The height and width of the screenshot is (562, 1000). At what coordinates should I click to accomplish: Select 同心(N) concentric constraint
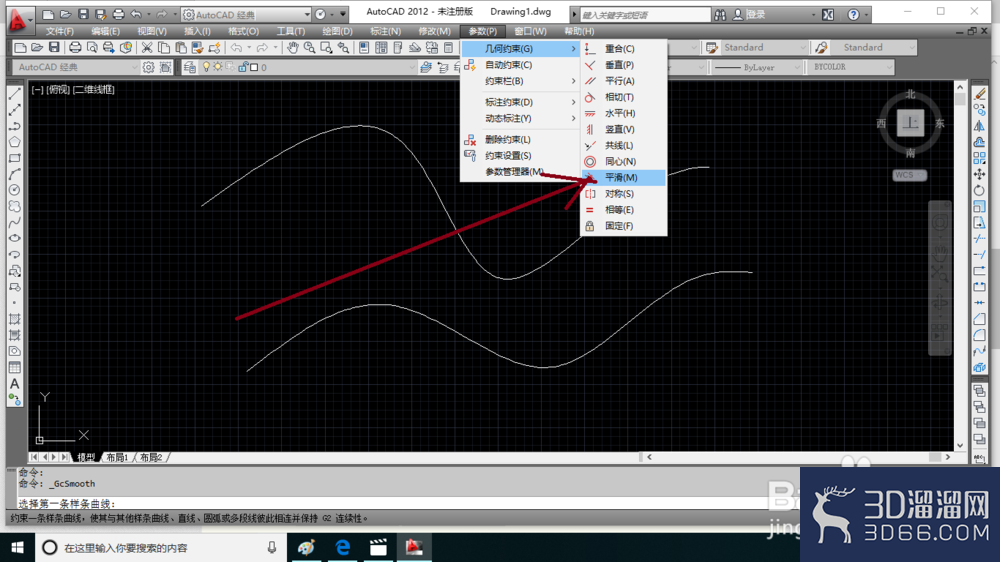623,161
